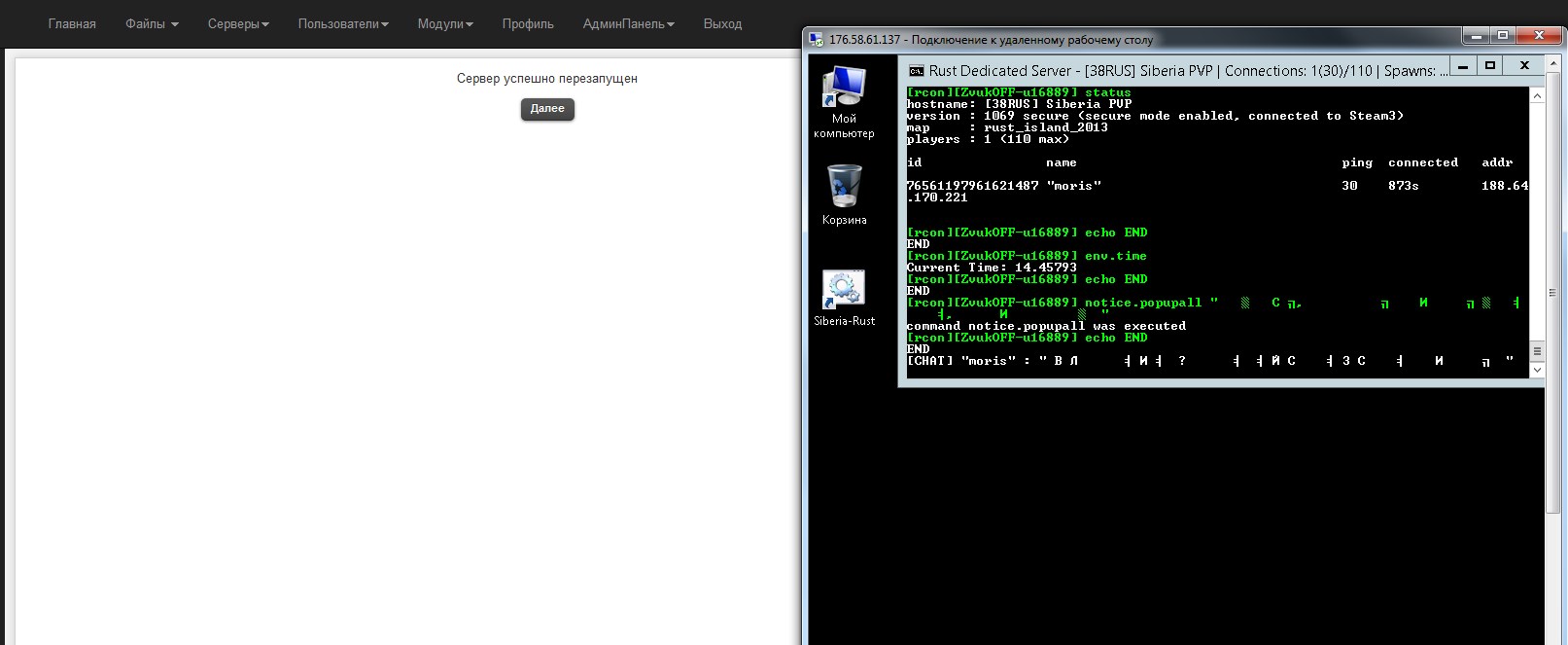Maximize the Rust Dedicated Server console window
1568x645 pixels.
click(1490, 66)
